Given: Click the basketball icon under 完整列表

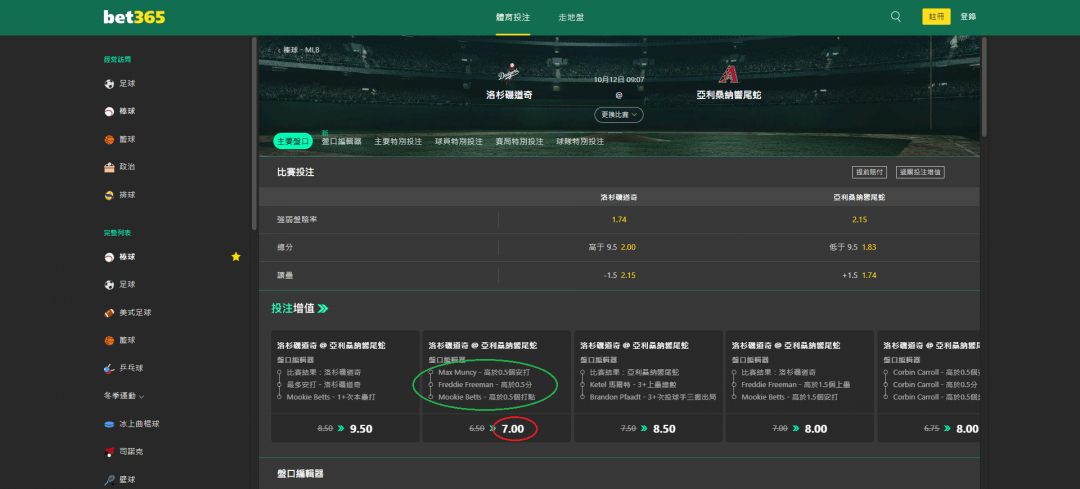Looking at the screenshot, I should click(109, 340).
